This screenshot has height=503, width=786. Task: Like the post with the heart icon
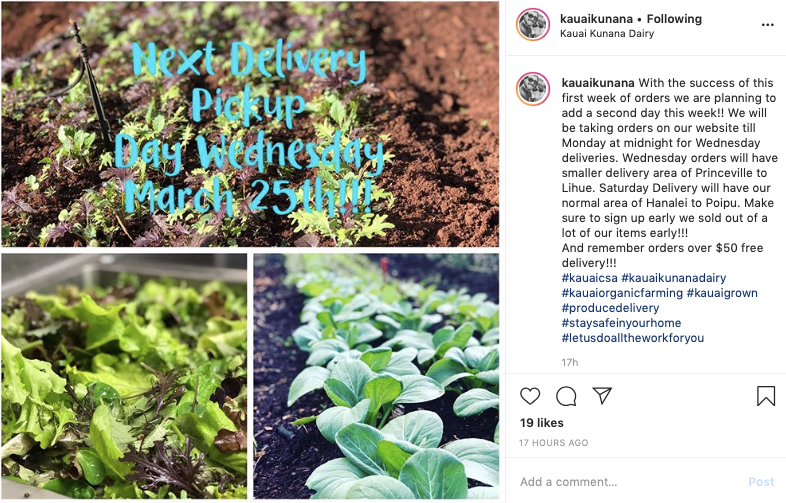[x=530, y=396]
